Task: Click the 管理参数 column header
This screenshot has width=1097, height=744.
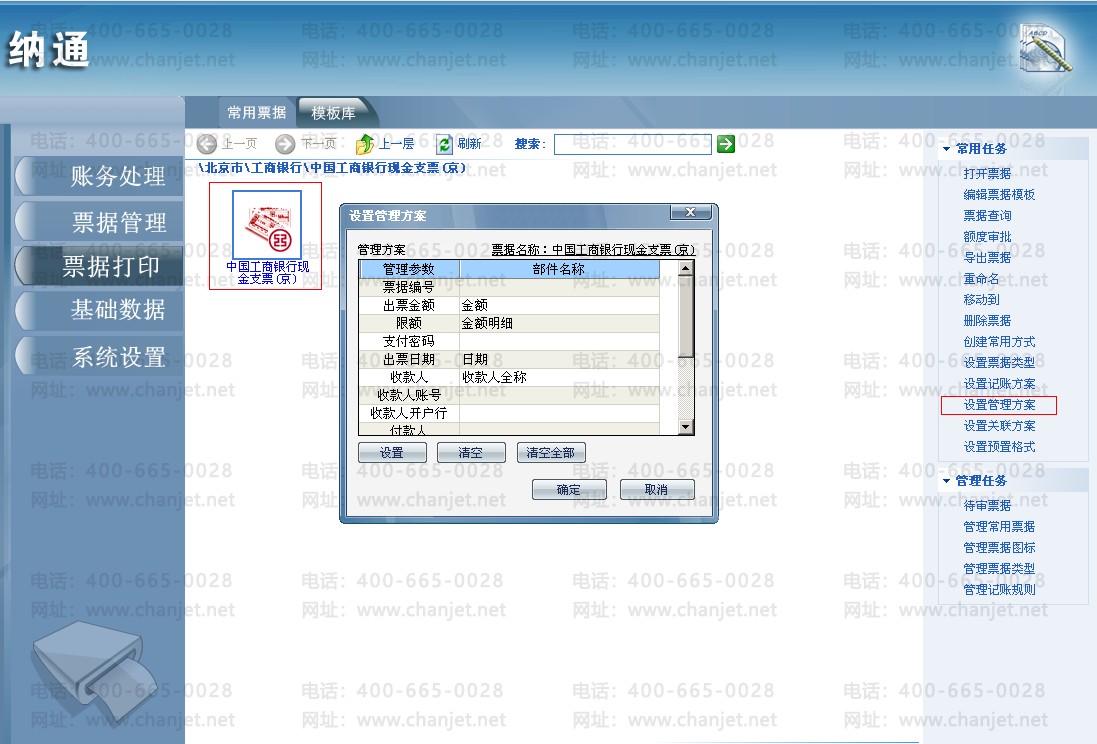Action: pos(409,269)
